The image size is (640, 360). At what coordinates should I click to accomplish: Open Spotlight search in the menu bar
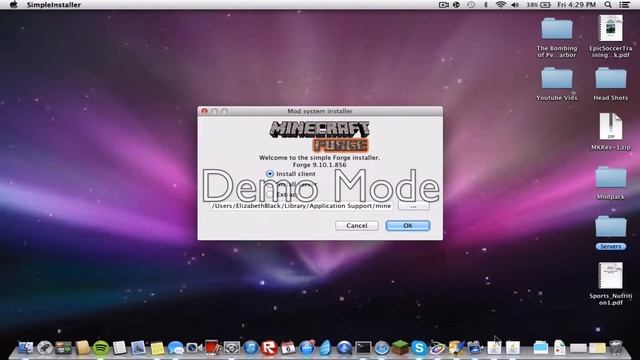click(608, 5)
